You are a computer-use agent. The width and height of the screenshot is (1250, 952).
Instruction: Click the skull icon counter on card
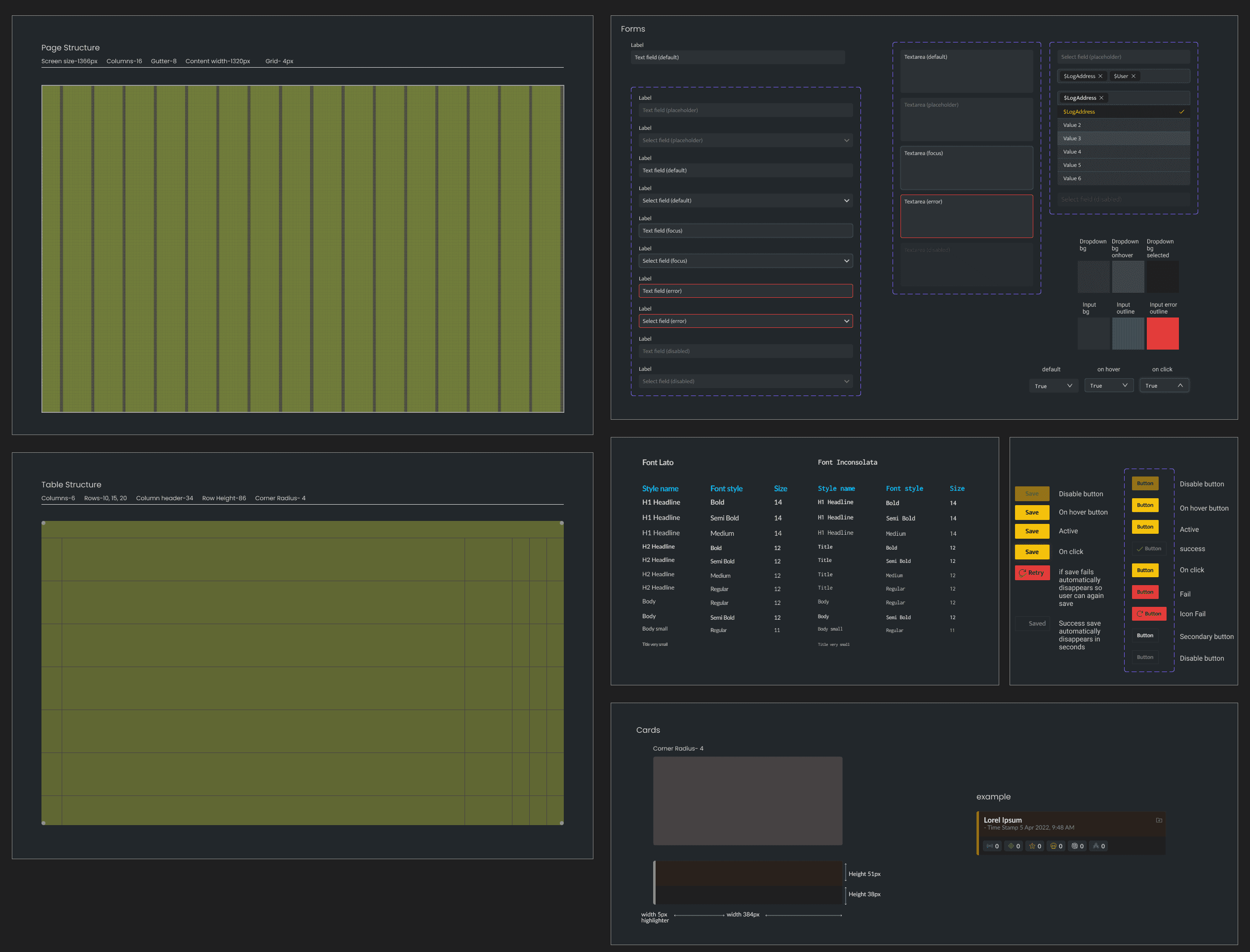[1056, 846]
